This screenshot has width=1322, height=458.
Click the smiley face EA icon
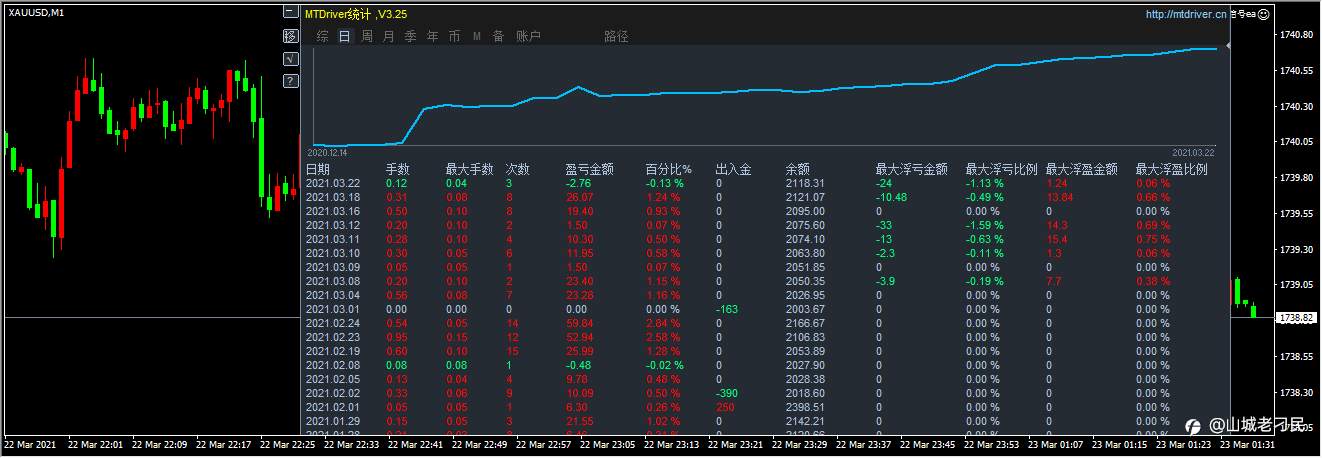coord(1264,14)
